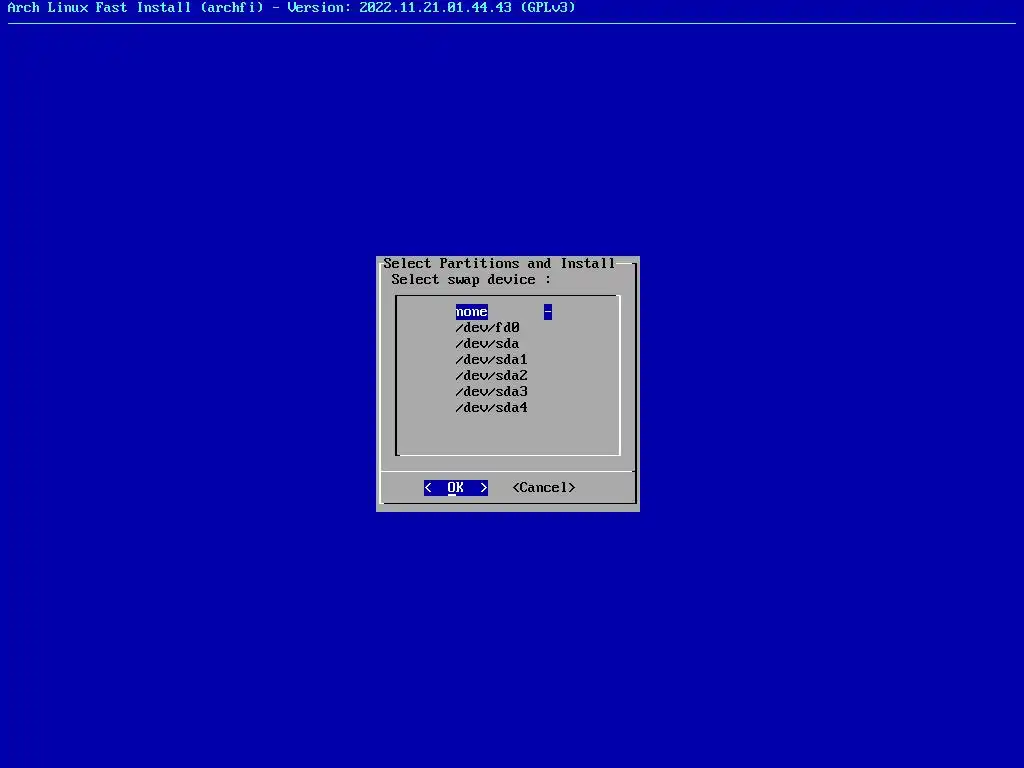
Task: Click the "Select swap device :" prompt text
Action: coord(471,280)
